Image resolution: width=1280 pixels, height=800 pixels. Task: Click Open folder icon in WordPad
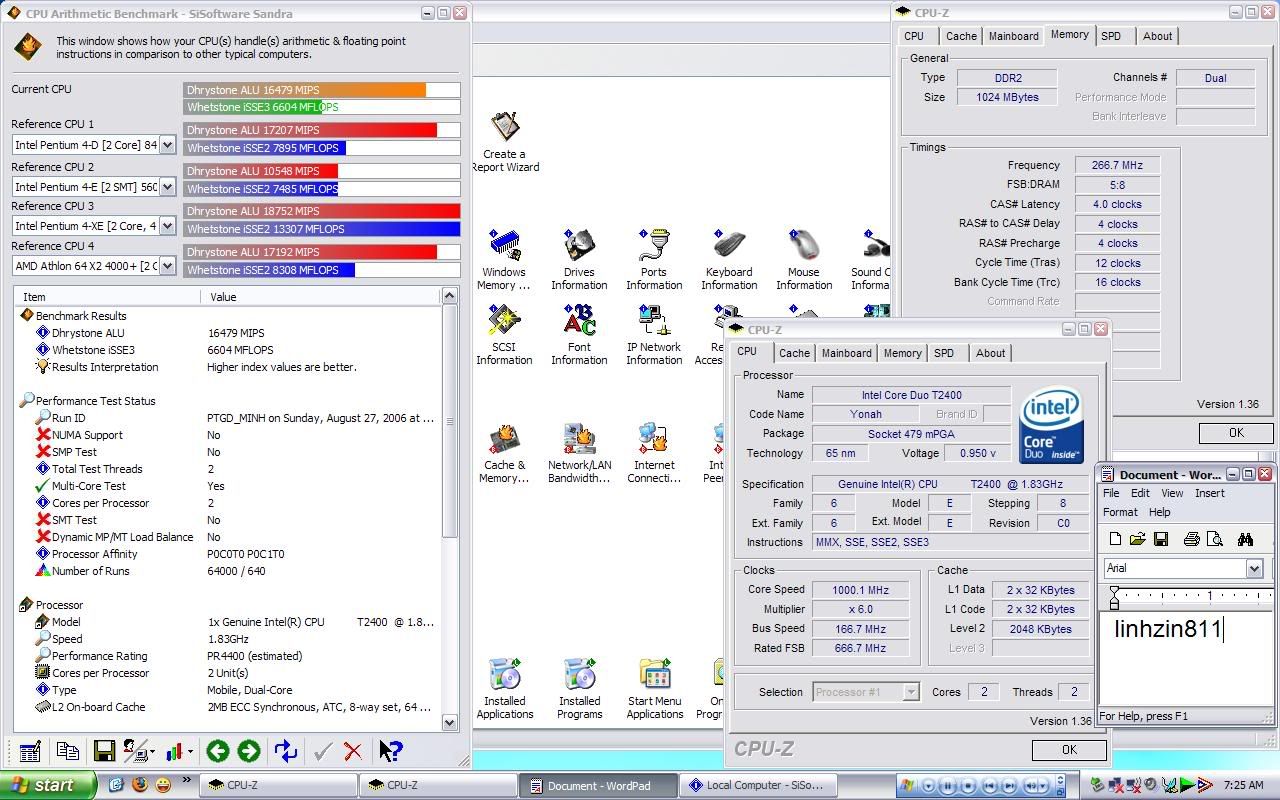pyautogui.click(x=1137, y=539)
